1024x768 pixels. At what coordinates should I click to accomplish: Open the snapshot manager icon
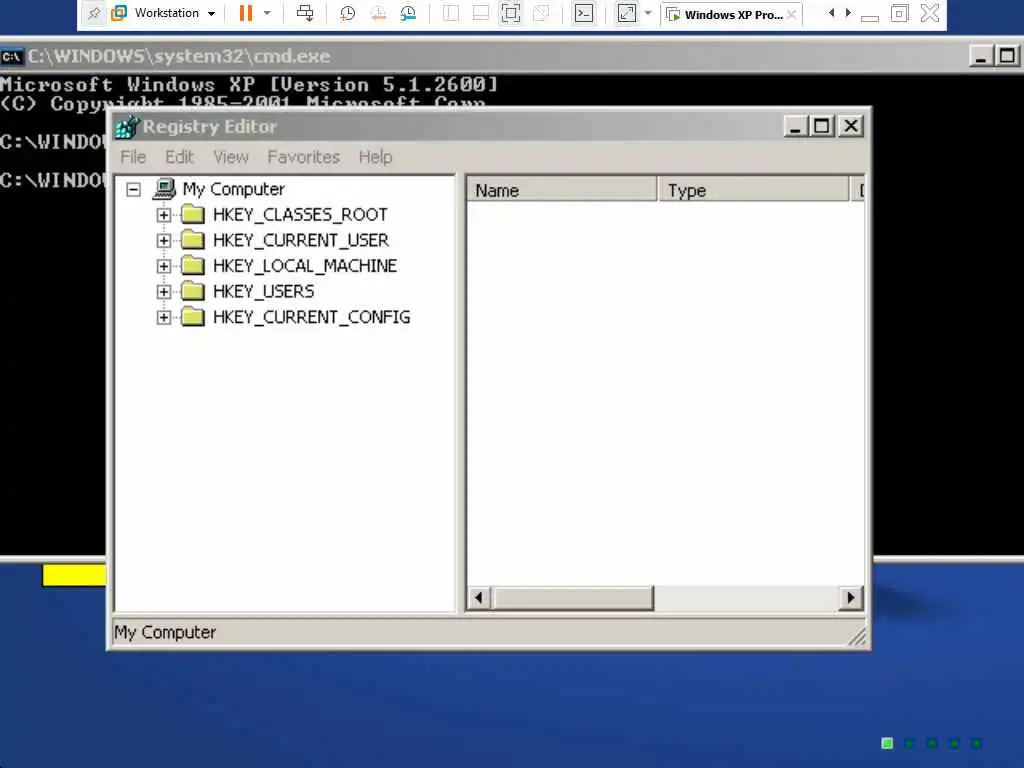click(x=408, y=13)
